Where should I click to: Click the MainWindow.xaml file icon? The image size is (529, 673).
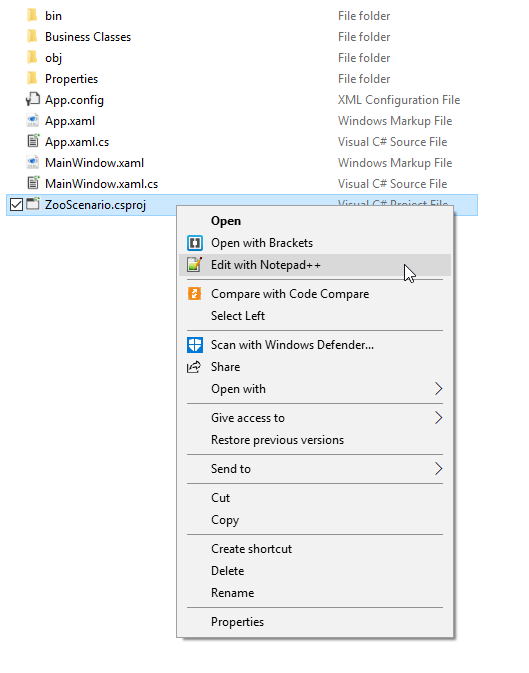tap(33, 163)
